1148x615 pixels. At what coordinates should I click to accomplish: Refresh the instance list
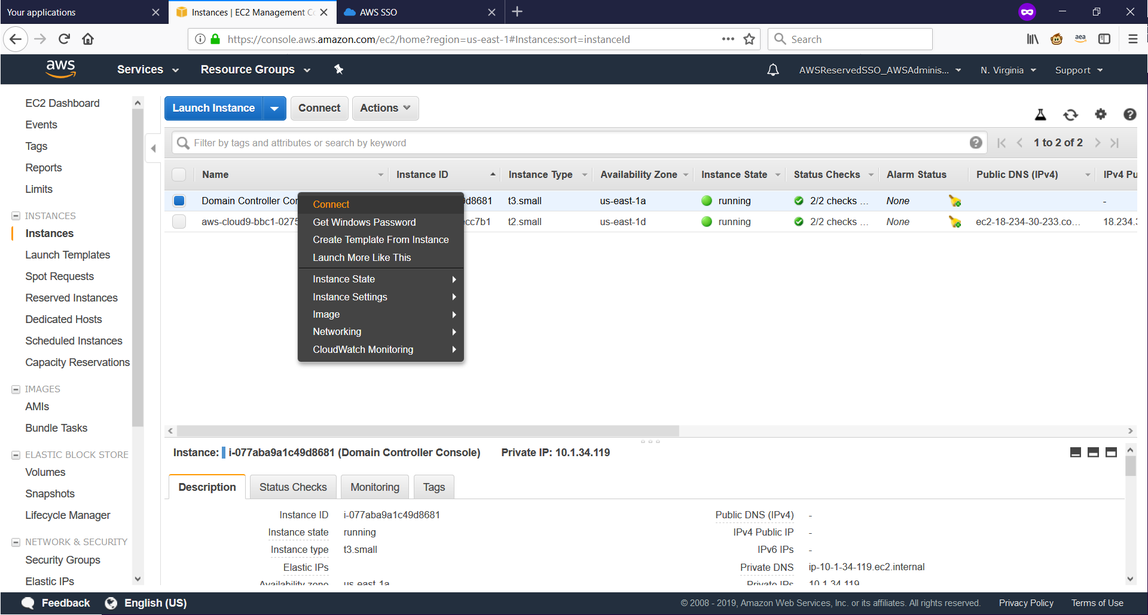click(x=1070, y=114)
